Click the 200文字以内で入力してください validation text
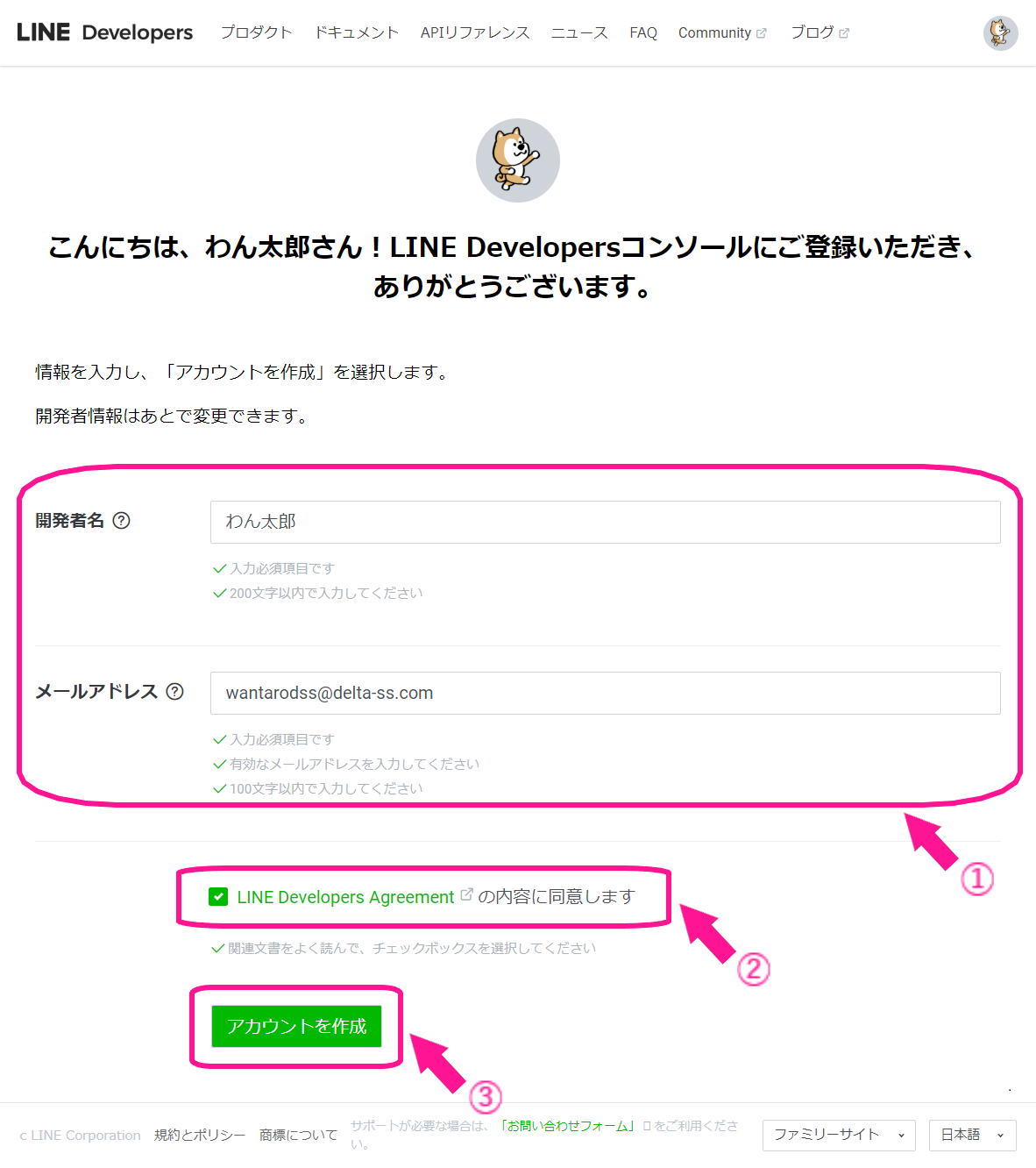The image size is (1036, 1168). [x=326, y=593]
